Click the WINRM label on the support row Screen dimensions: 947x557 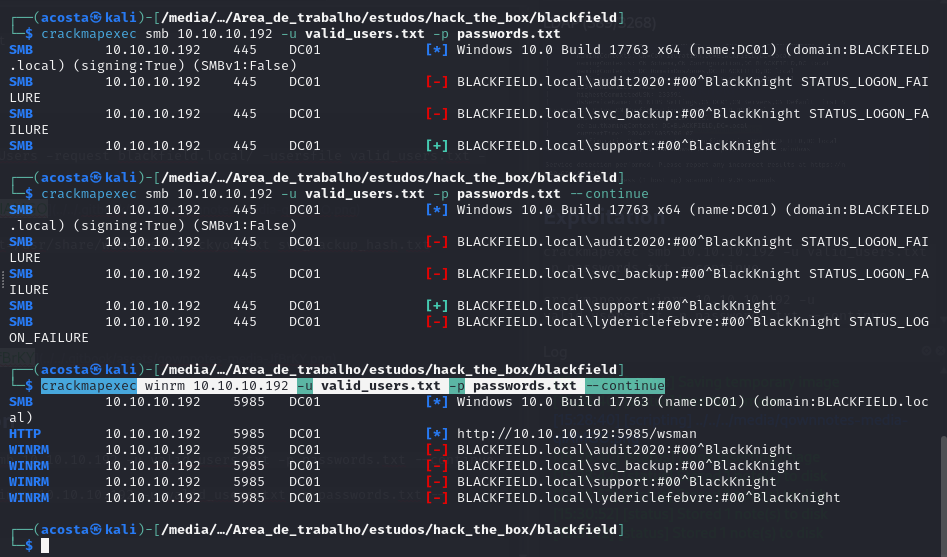(29, 481)
